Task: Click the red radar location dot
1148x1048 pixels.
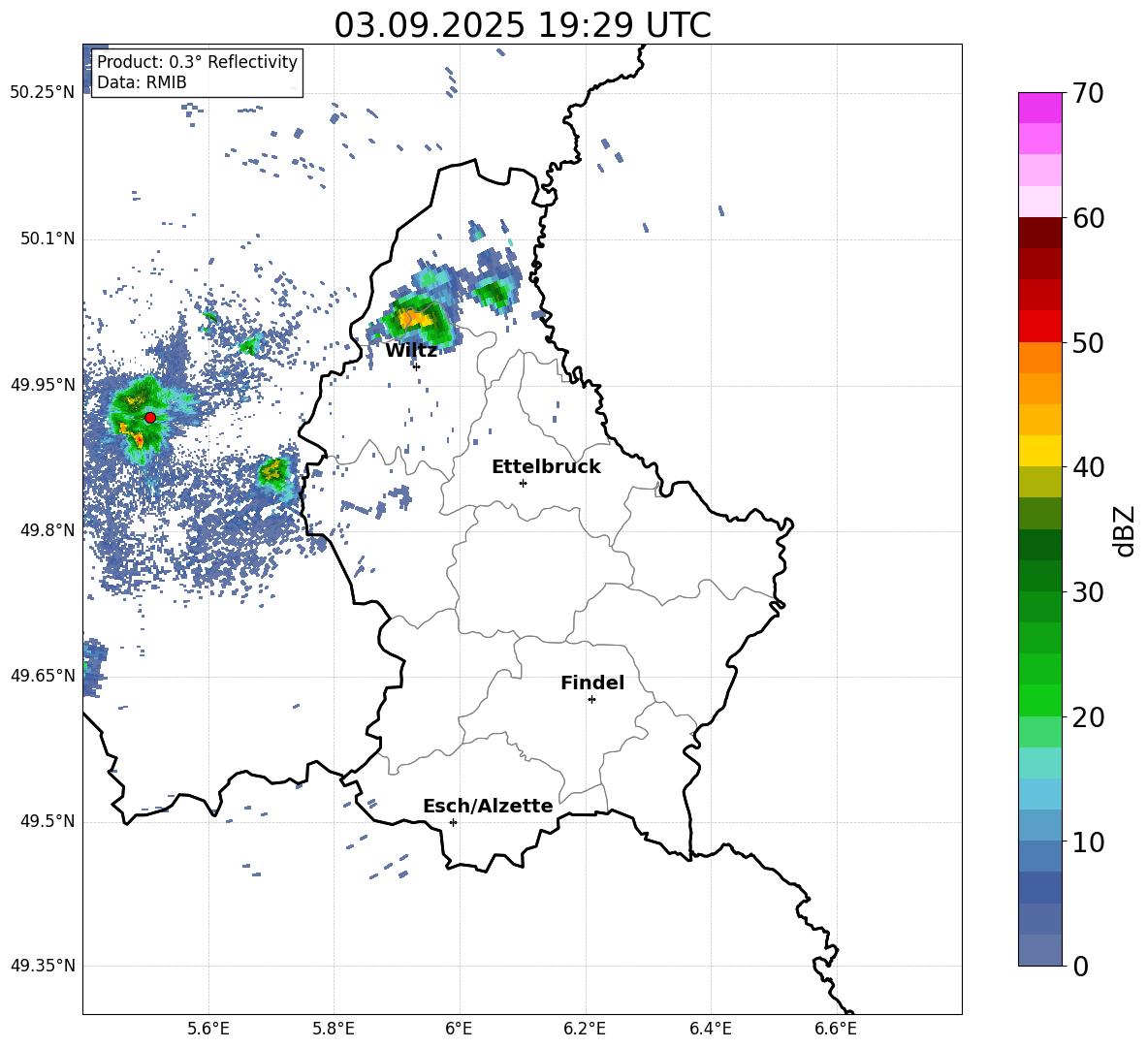Action: tap(150, 417)
